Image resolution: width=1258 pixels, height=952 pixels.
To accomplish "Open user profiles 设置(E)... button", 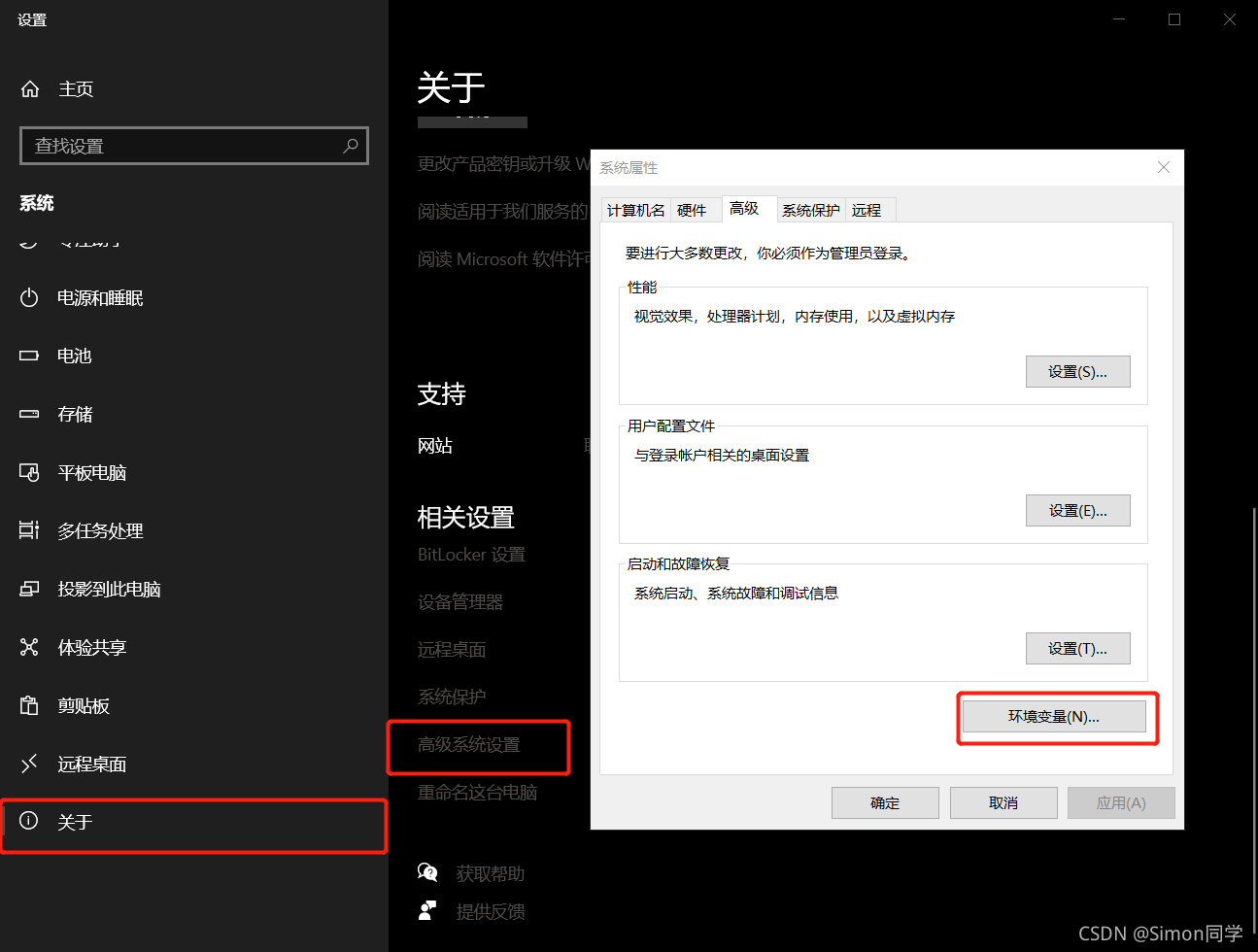I will point(1078,511).
